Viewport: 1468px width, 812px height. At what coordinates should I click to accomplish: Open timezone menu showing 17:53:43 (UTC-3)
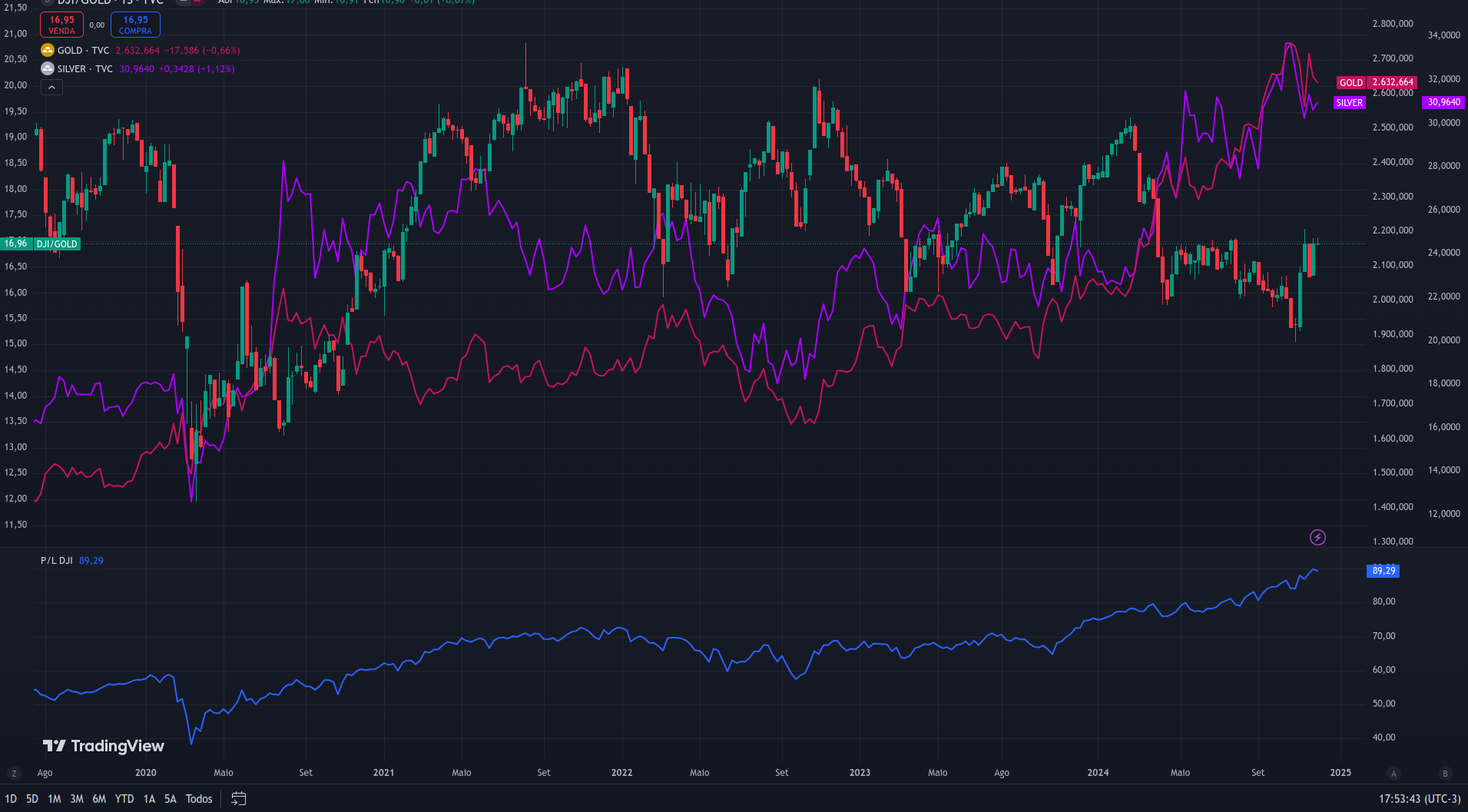click(x=1420, y=799)
